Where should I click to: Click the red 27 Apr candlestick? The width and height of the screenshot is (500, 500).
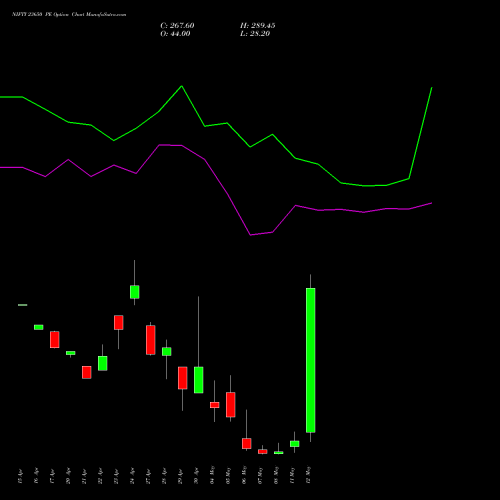tap(151, 340)
